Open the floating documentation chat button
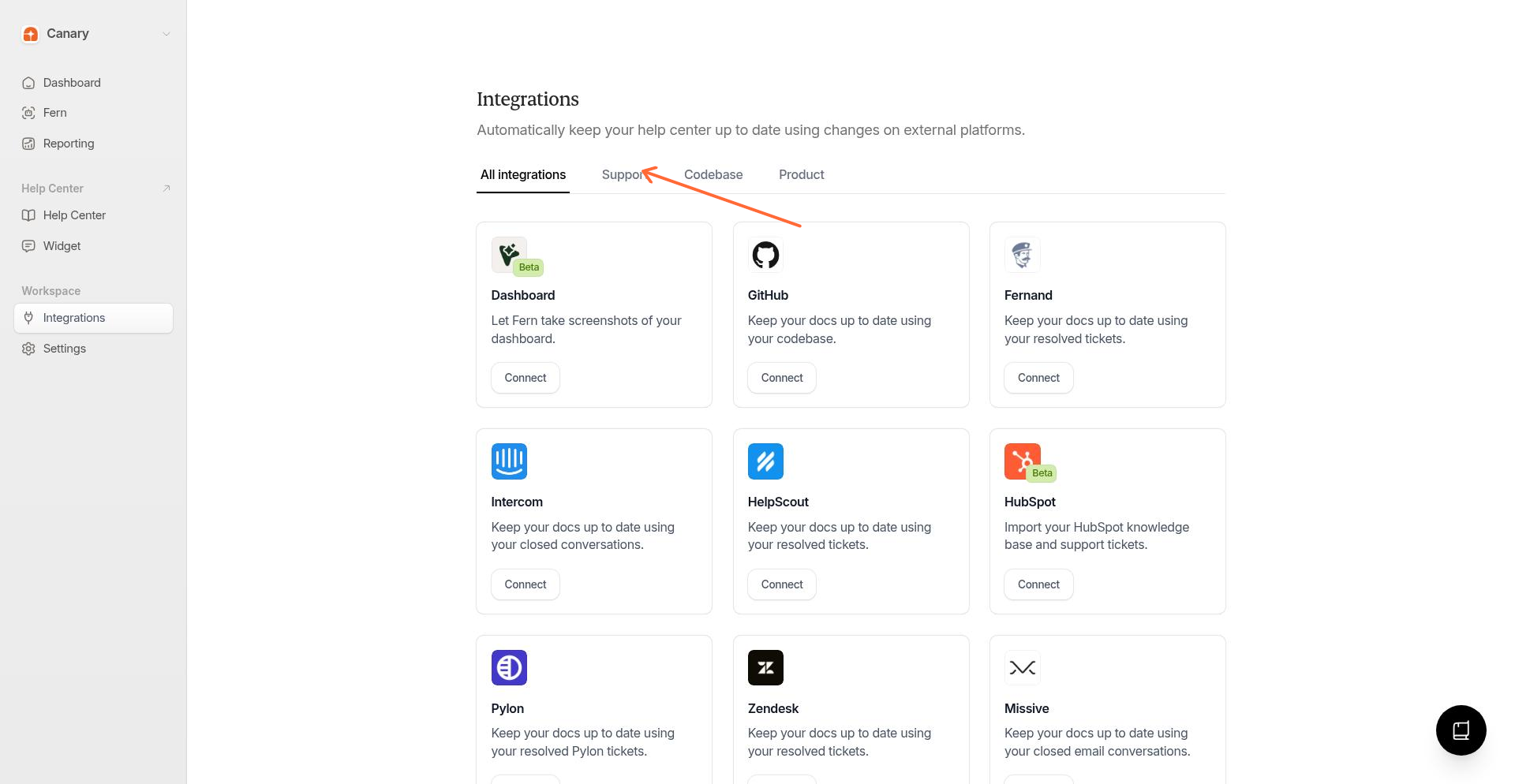The width and height of the screenshot is (1515, 784). pos(1461,730)
